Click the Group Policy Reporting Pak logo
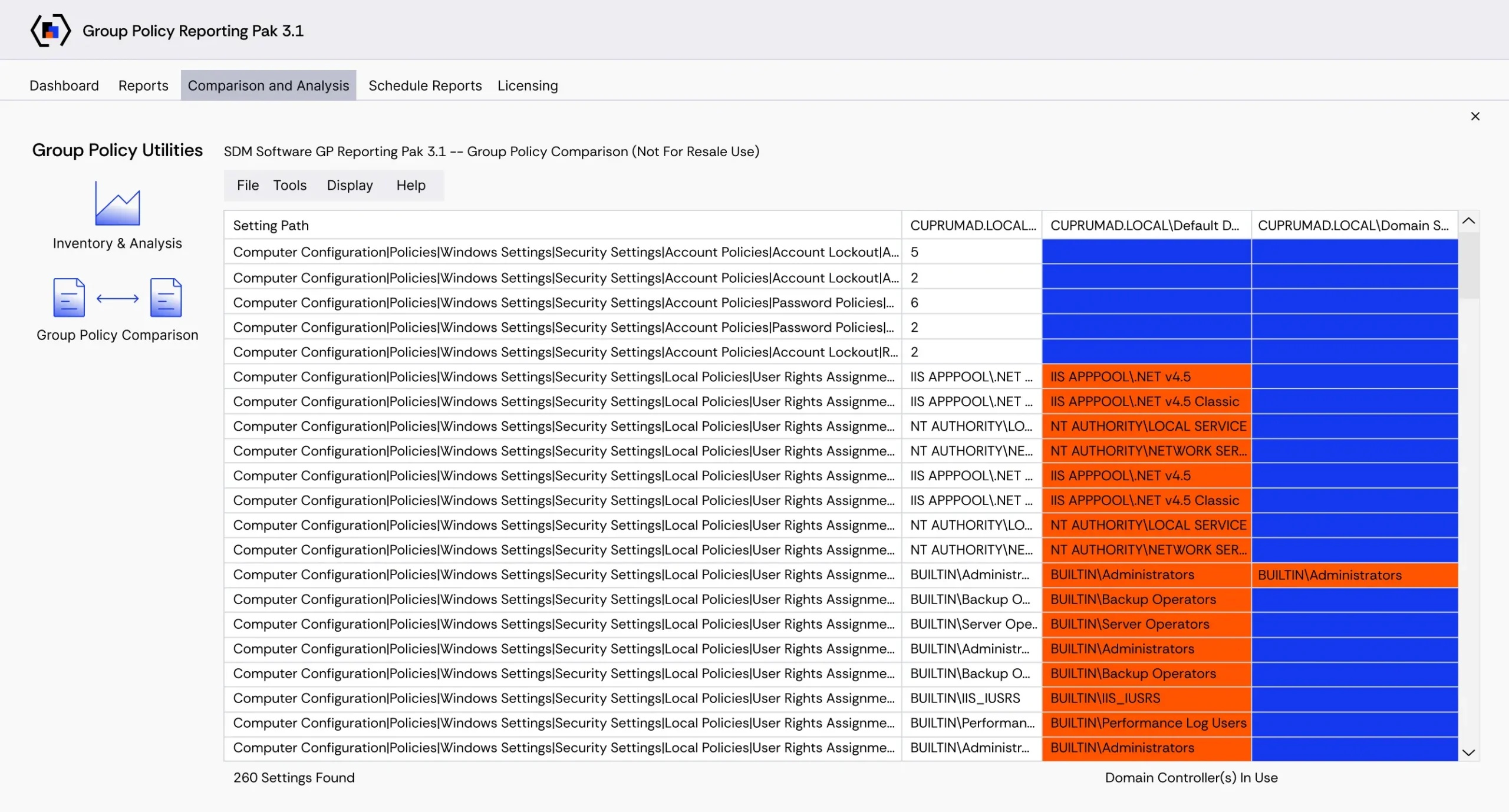This screenshot has width=1509, height=812. [x=51, y=31]
